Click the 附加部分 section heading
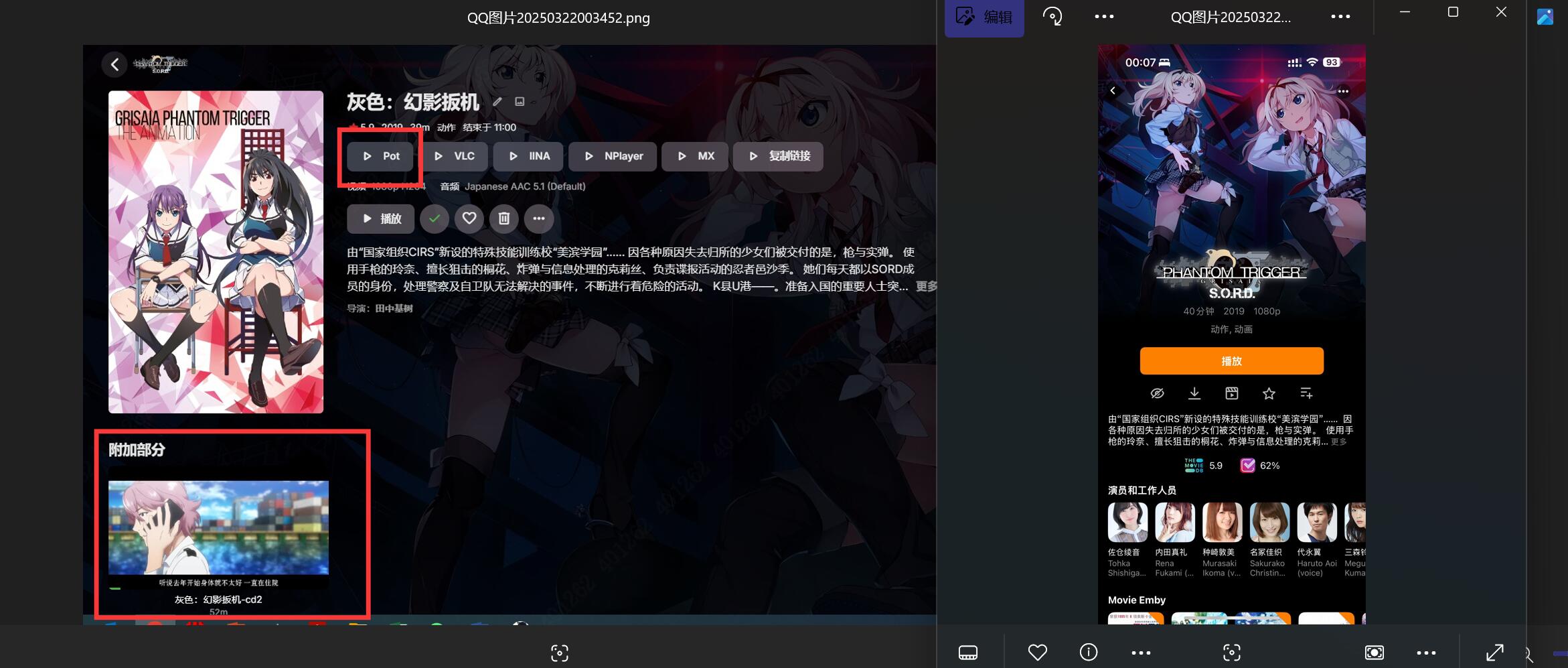This screenshot has width=1568, height=668. 137,450
